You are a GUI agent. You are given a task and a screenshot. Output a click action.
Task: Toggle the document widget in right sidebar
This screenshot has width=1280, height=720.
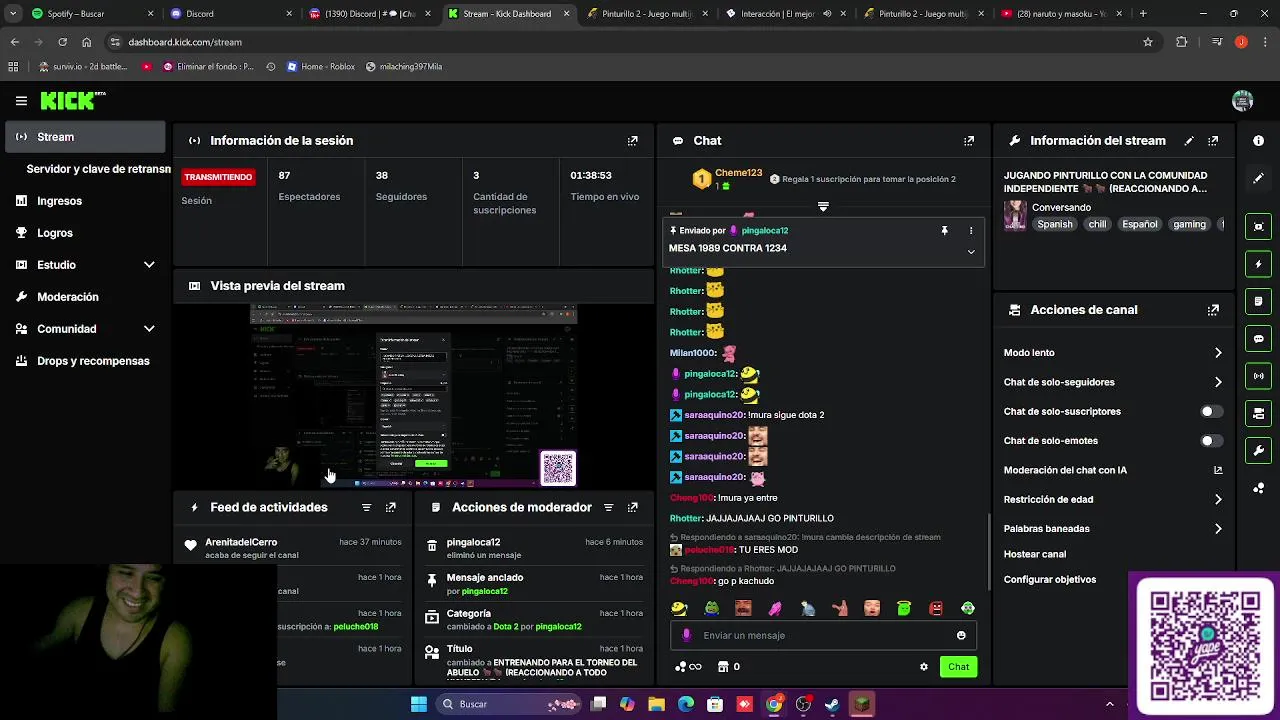click(1259, 301)
